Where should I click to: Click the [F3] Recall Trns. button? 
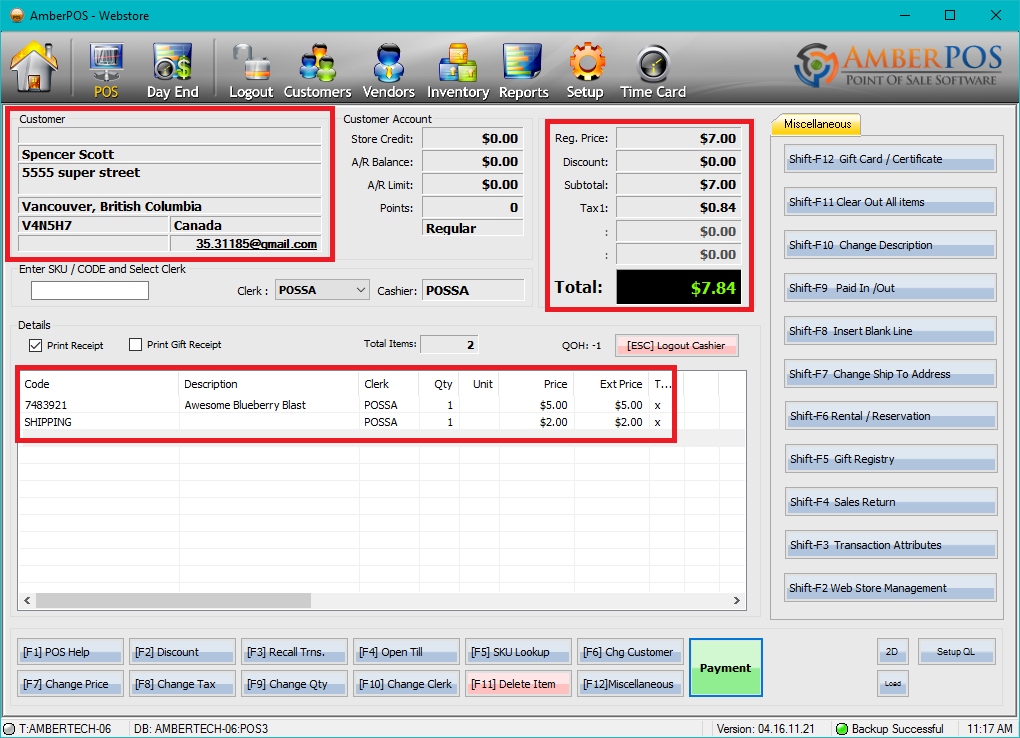[294, 651]
